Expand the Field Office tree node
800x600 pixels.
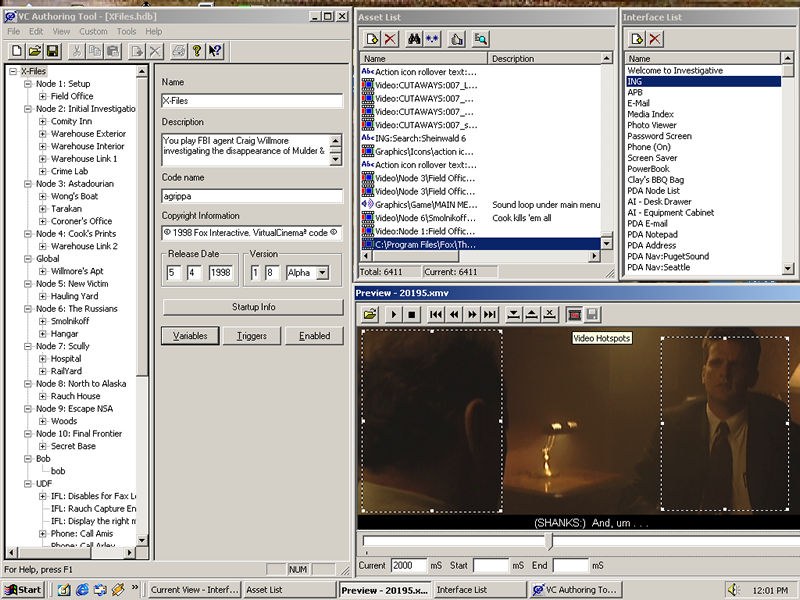coord(43,97)
